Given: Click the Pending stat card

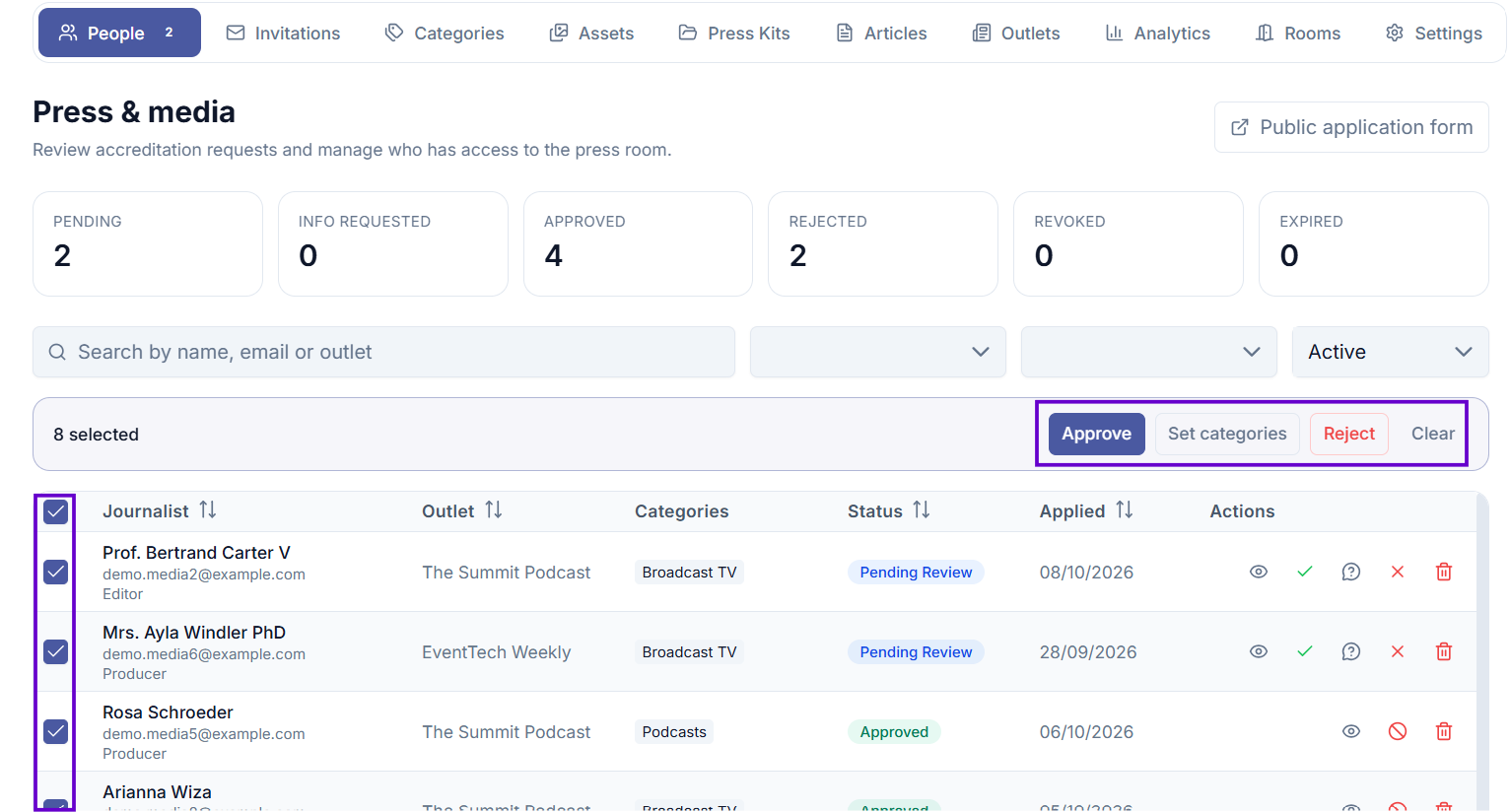Looking at the screenshot, I should [x=148, y=243].
